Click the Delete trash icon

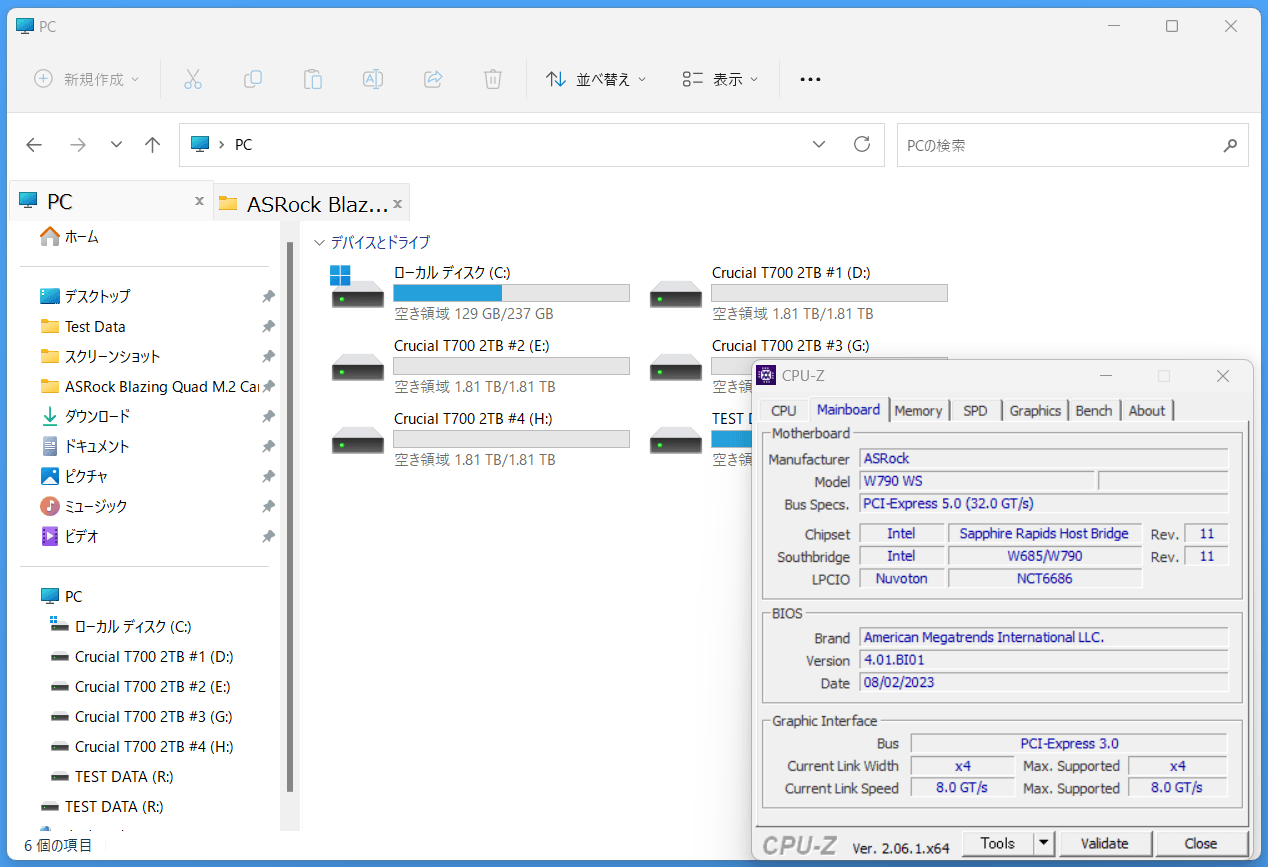click(492, 79)
